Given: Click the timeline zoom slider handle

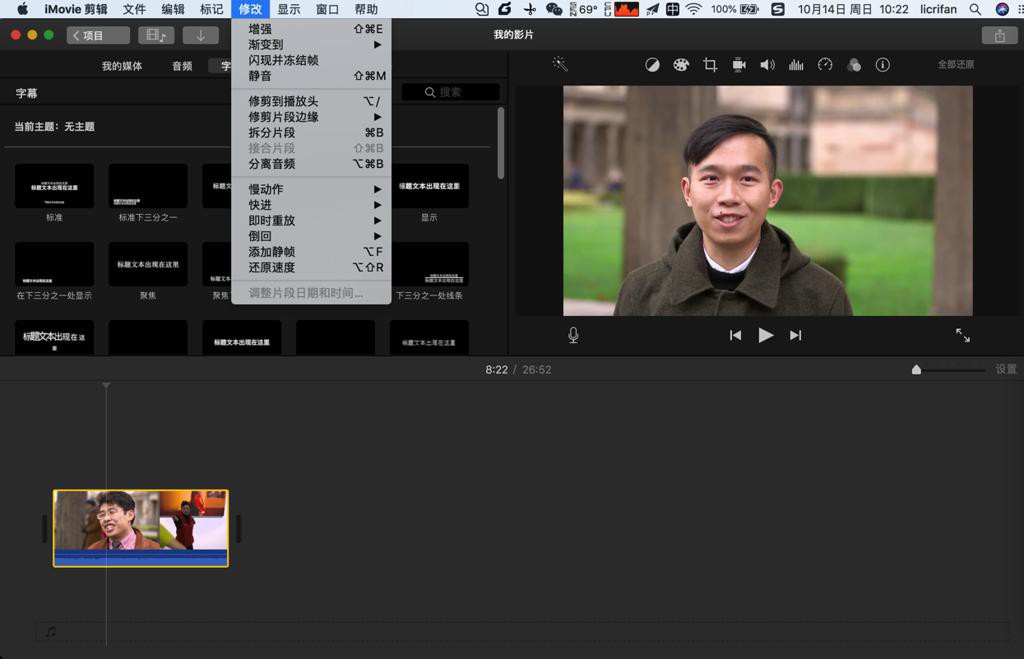Looking at the screenshot, I should pos(916,370).
